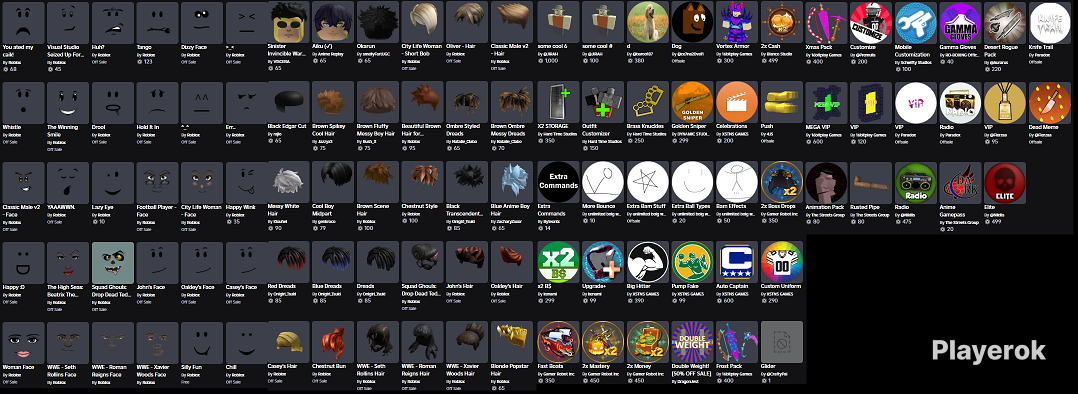Image resolution: width=1078 pixels, height=394 pixels.
Task: Open the Squad Ghouls zombie face thumbnail
Action: click(113, 263)
